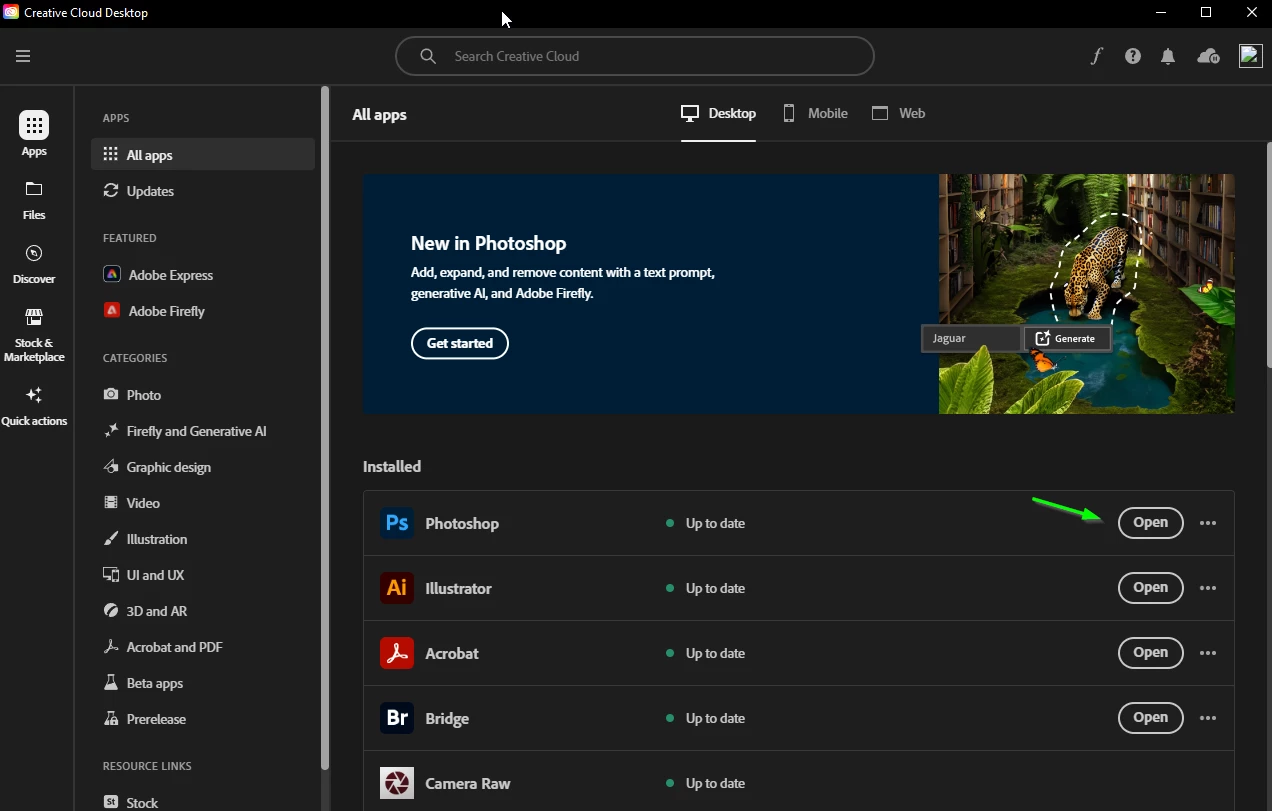Click the Acrobat app icon
The width and height of the screenshot is (1272, 811).
click(x=397, y=653)
